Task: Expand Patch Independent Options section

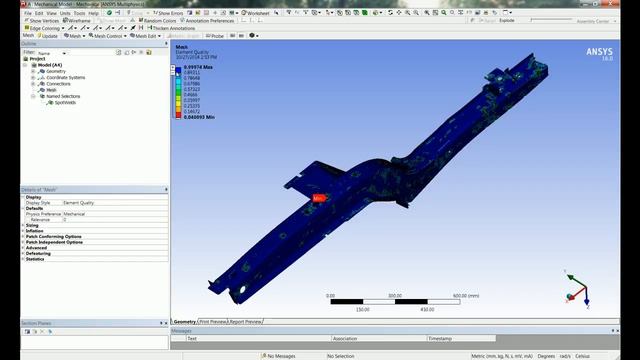Action: click(23, 242)
